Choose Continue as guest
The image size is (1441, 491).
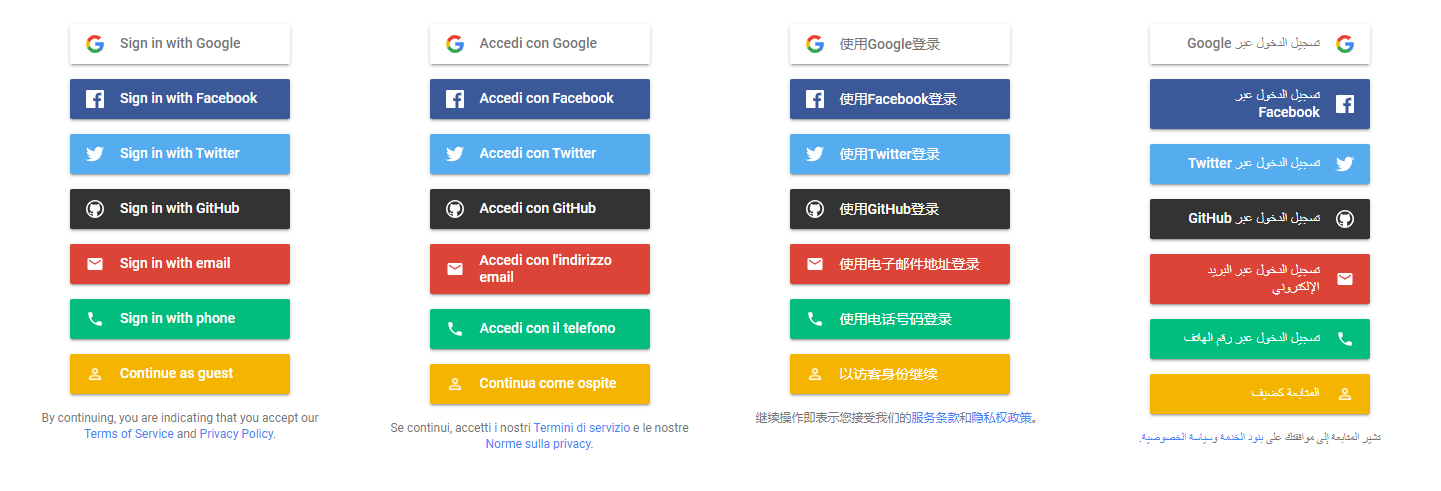tap(180, 374)
